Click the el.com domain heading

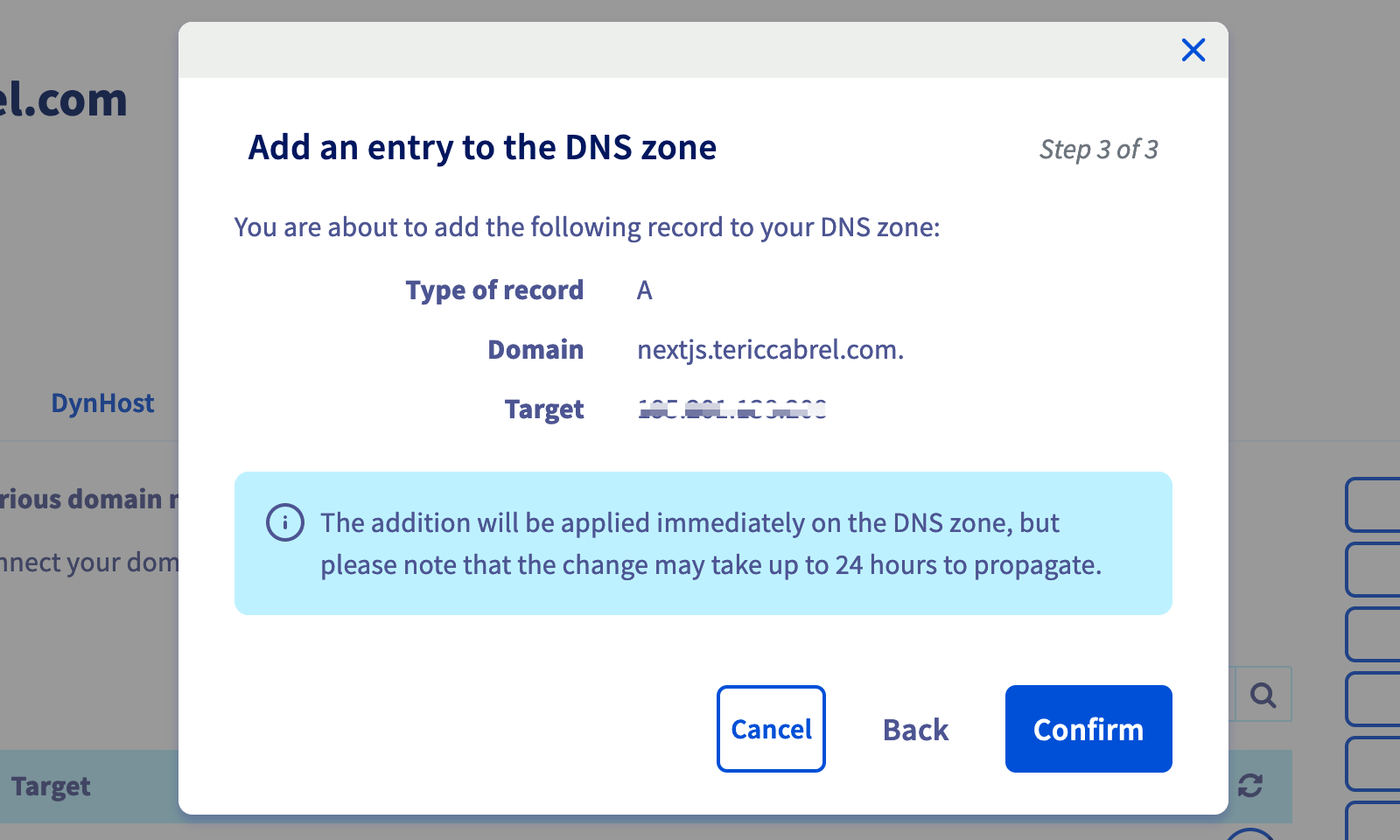[63, 100]
